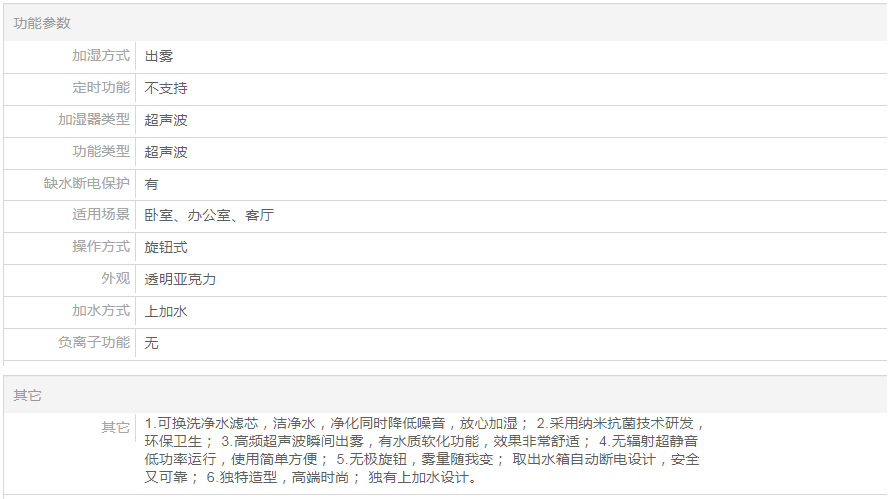Image resolution: width=895 pixels, height=499 pixels.
Task: Click the 透明亚克力 value
Action: coord(180,279)
